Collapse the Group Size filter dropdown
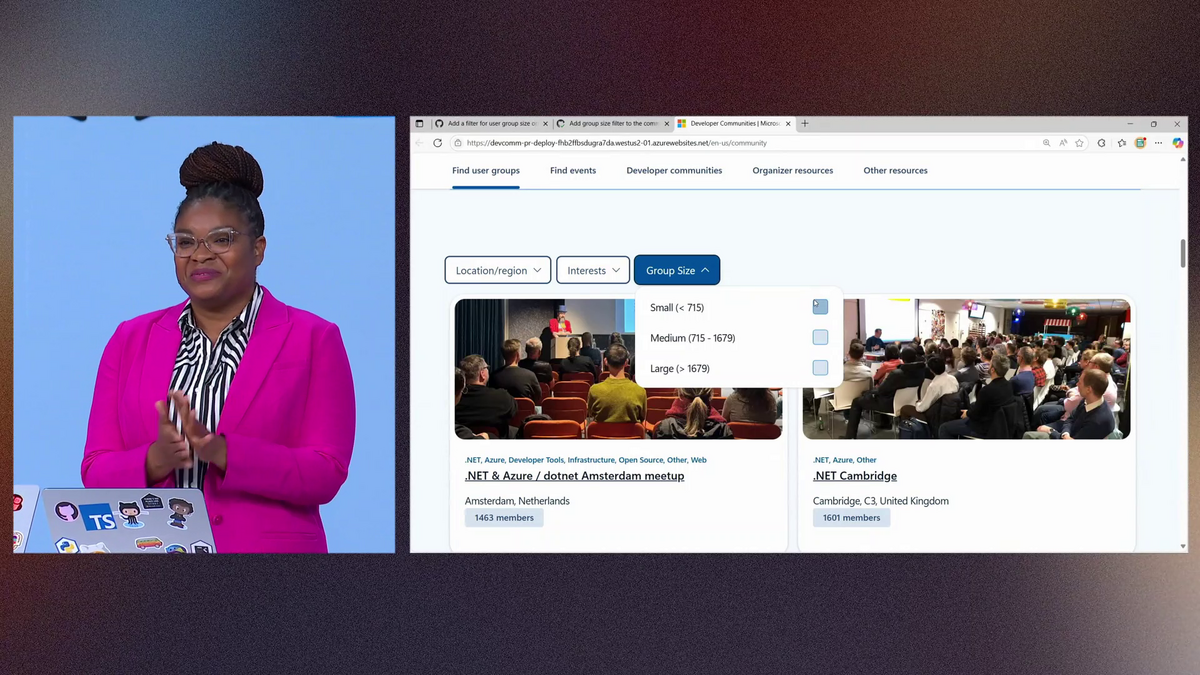The image size is (1200, 675). point(677,270)
